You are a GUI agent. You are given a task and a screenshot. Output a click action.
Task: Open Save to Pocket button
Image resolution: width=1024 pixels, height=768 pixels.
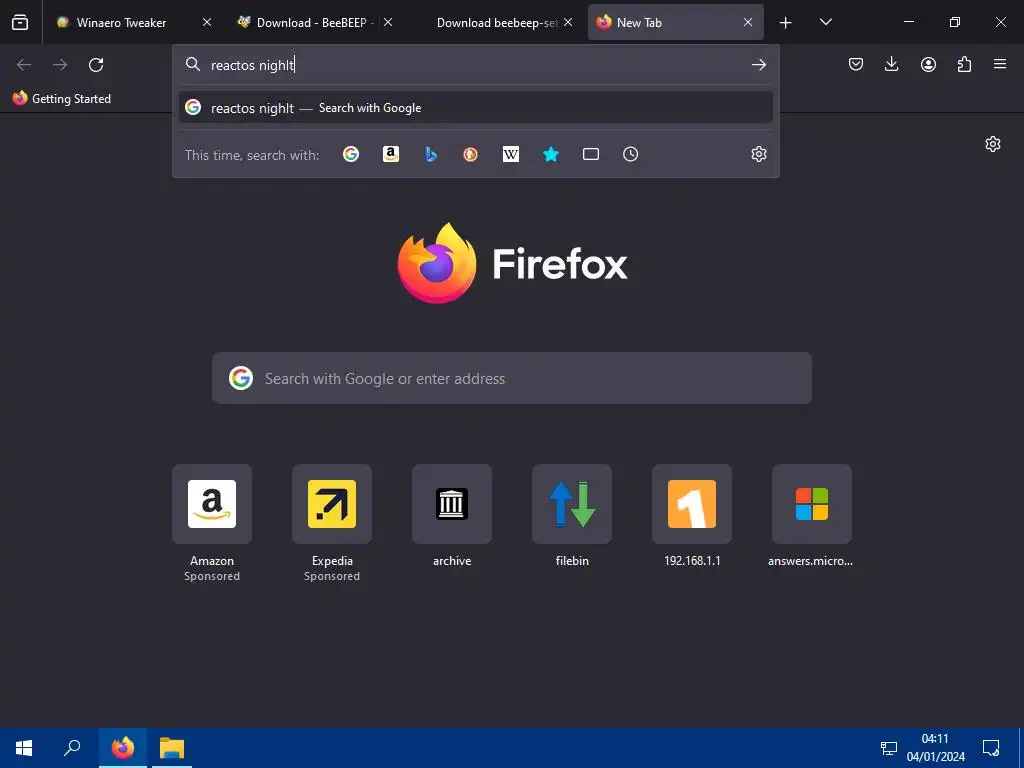[x=856, y=64]
